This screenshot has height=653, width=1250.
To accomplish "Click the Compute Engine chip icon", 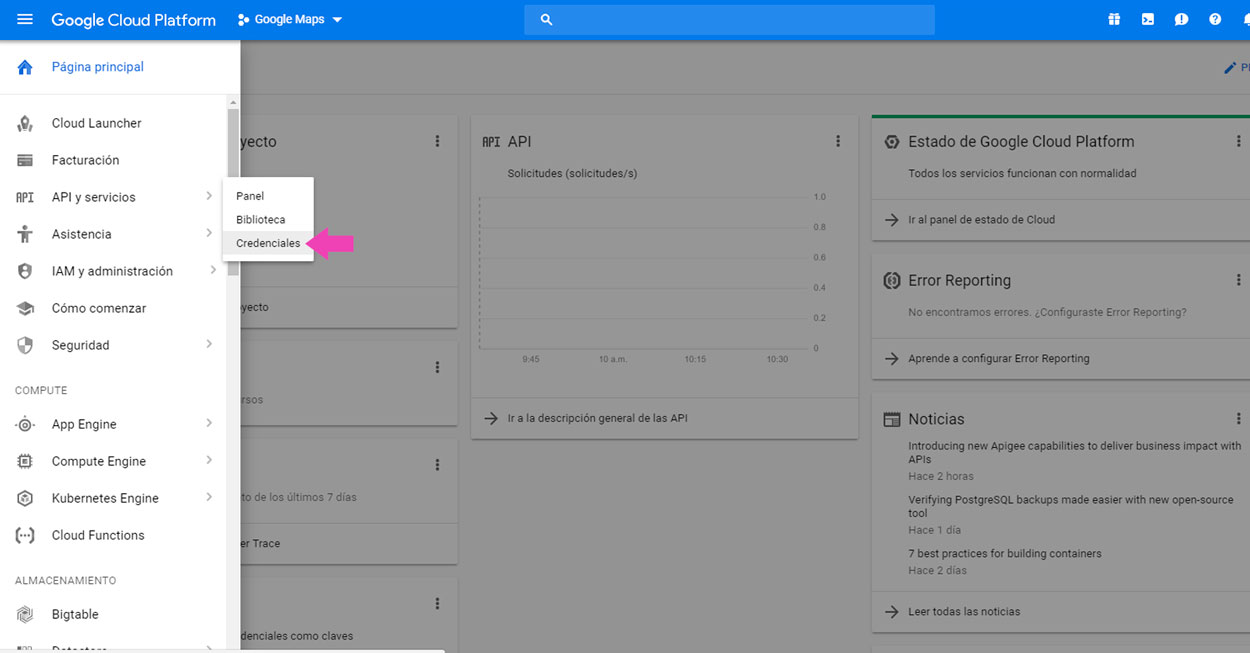I will click(25, 461).
